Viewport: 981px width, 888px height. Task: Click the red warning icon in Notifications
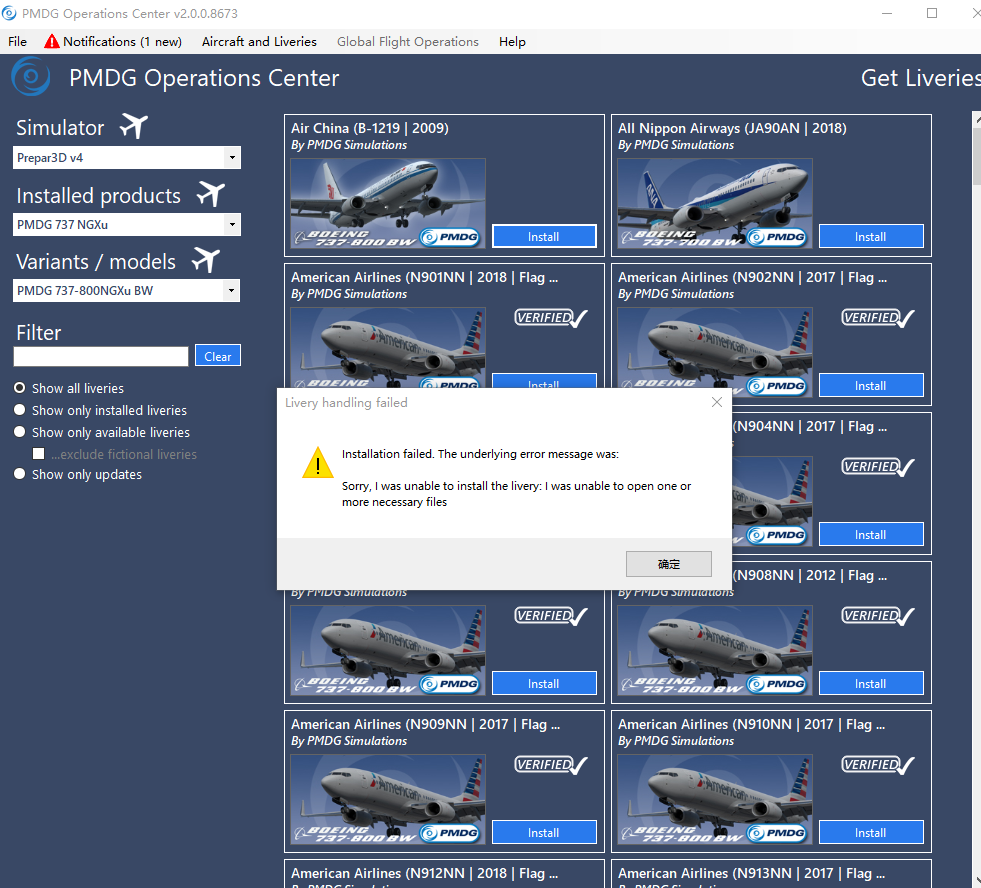click(52, 41)
